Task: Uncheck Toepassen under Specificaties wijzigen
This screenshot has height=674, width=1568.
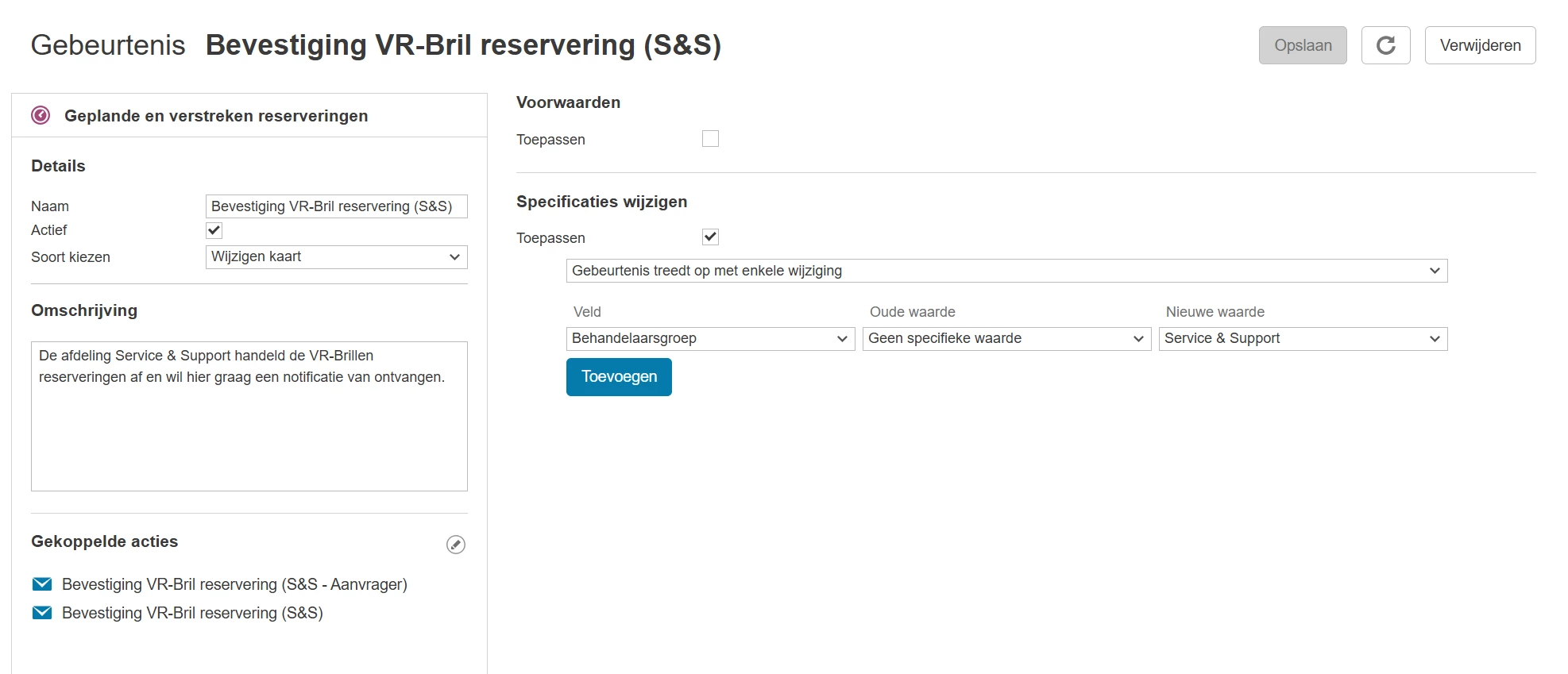Action: [710, 237]
